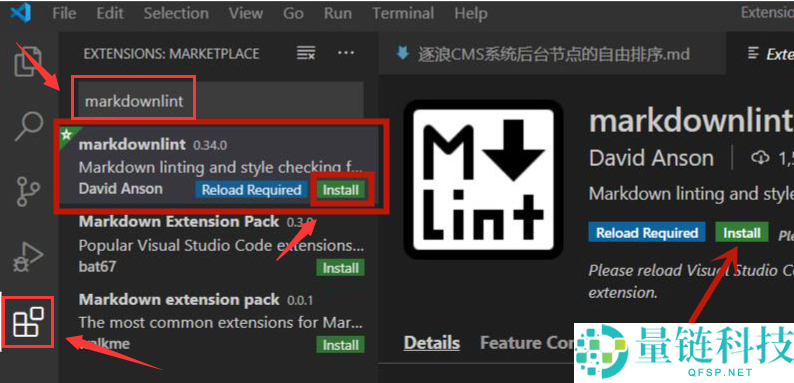
Task: Open the View menu
Action: [x=246, y=13]
